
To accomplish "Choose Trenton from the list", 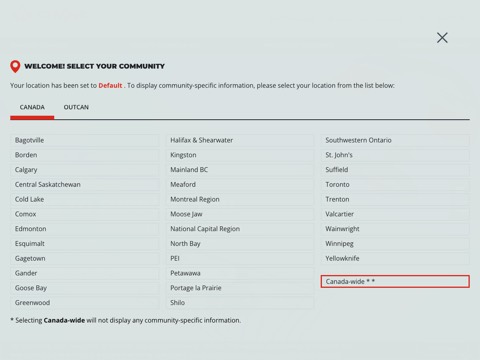I will (395, 199).
